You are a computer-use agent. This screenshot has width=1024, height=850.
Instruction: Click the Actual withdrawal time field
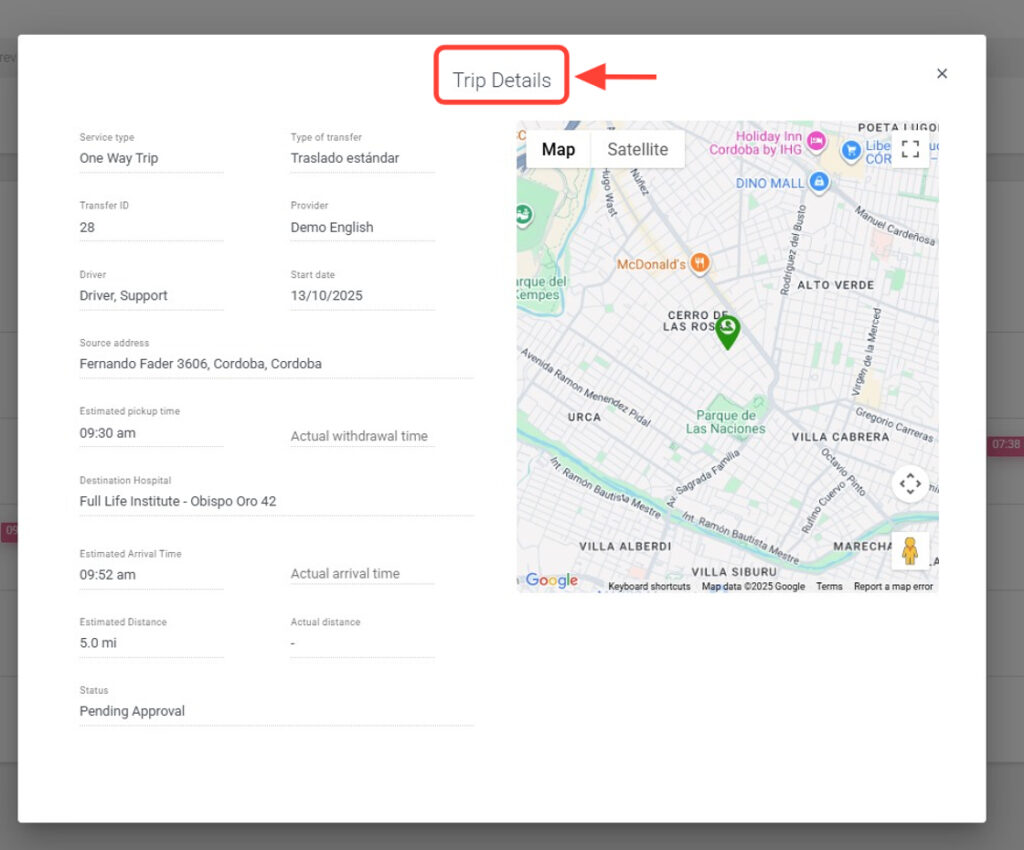(x=361, y=436)
